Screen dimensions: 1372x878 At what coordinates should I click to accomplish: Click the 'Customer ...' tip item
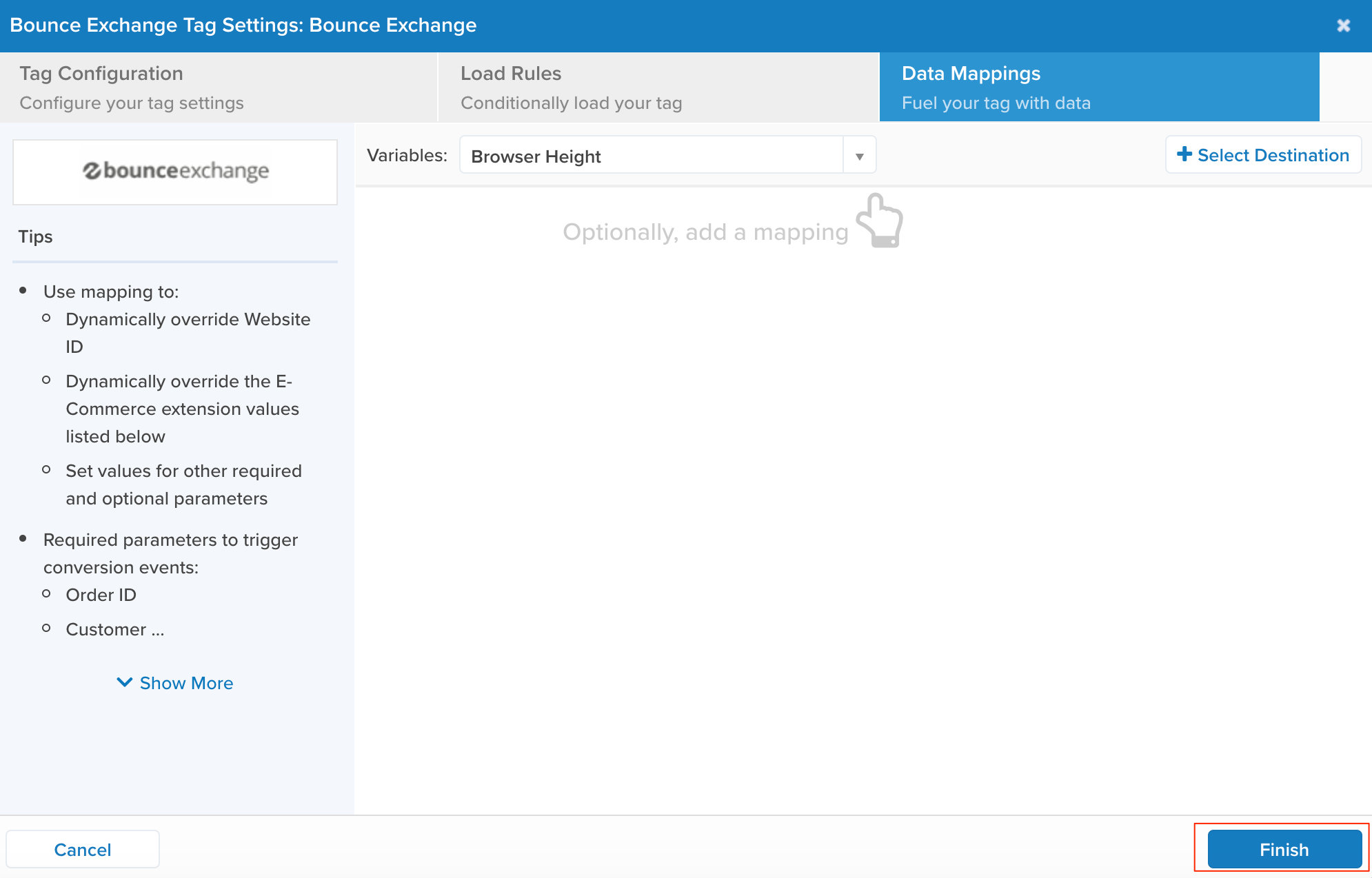click(114, 629)
